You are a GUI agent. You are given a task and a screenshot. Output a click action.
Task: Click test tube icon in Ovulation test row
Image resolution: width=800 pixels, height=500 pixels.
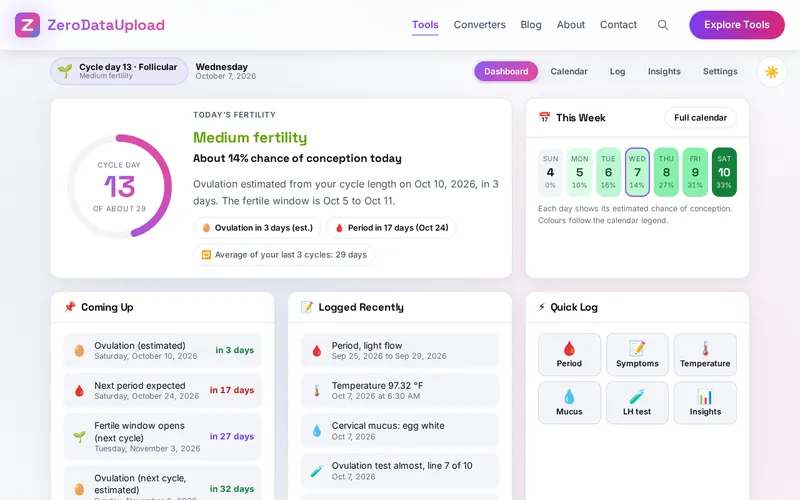tap(317, 471)
